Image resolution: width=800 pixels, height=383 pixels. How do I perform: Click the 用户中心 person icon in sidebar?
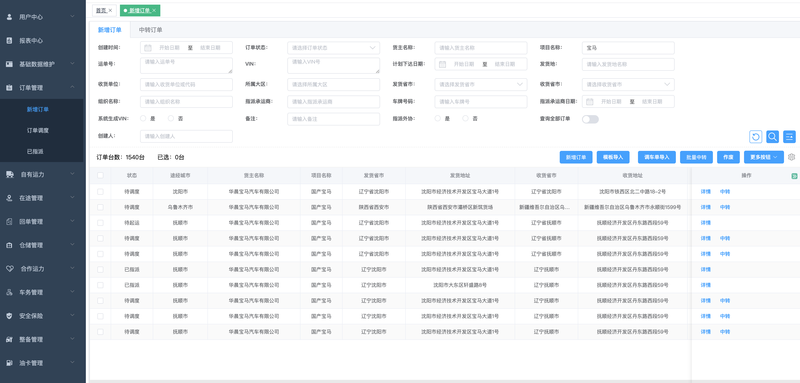[x=9, y=17]
